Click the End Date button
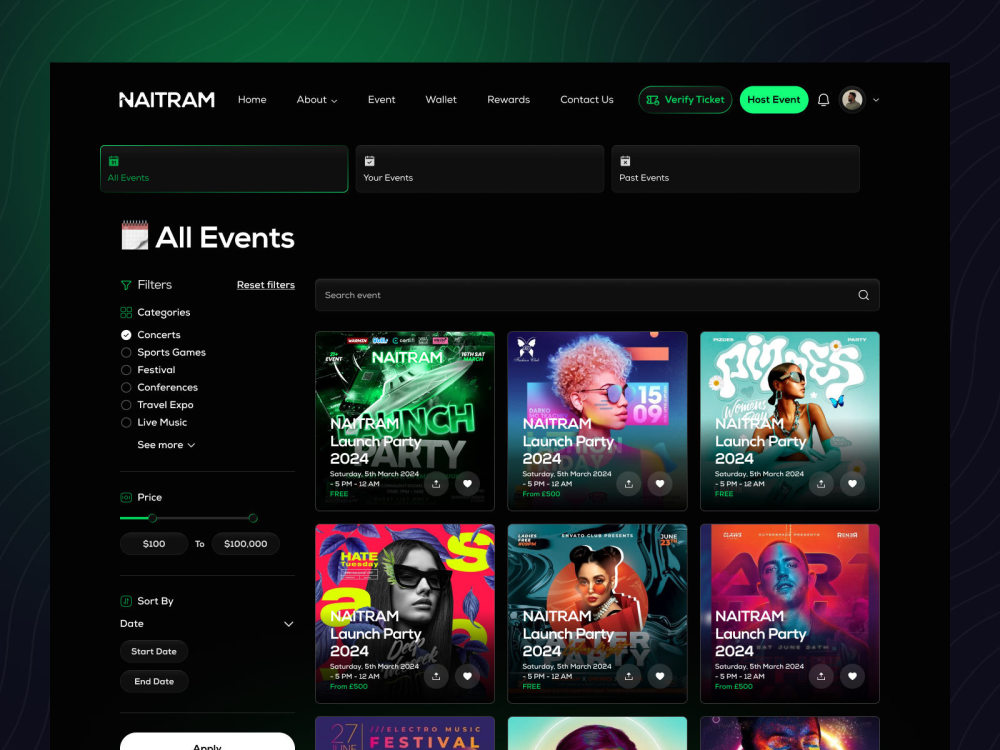 [154, 682]
